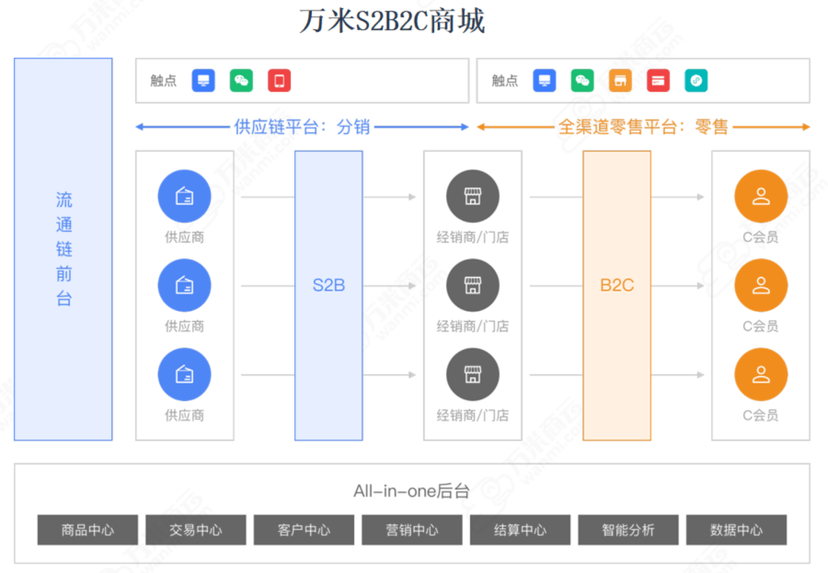Click the teal mini-program touchpoint icon
Screen dimensions: 828x573
tap(697, 81)
